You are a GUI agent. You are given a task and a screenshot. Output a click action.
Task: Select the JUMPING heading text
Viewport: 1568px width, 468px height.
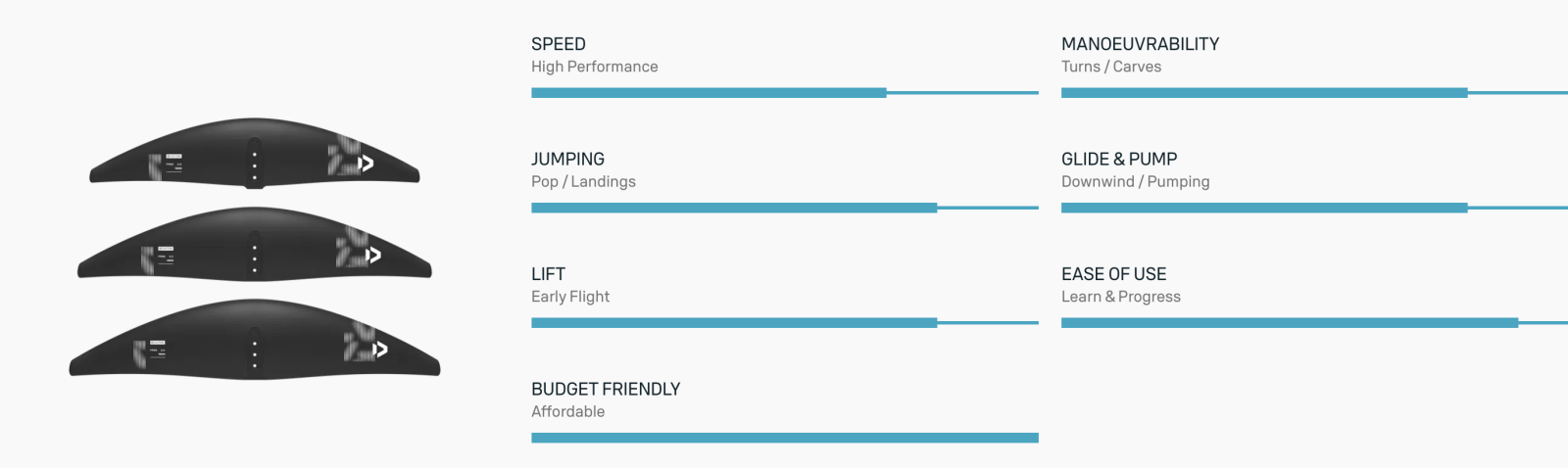567,159
